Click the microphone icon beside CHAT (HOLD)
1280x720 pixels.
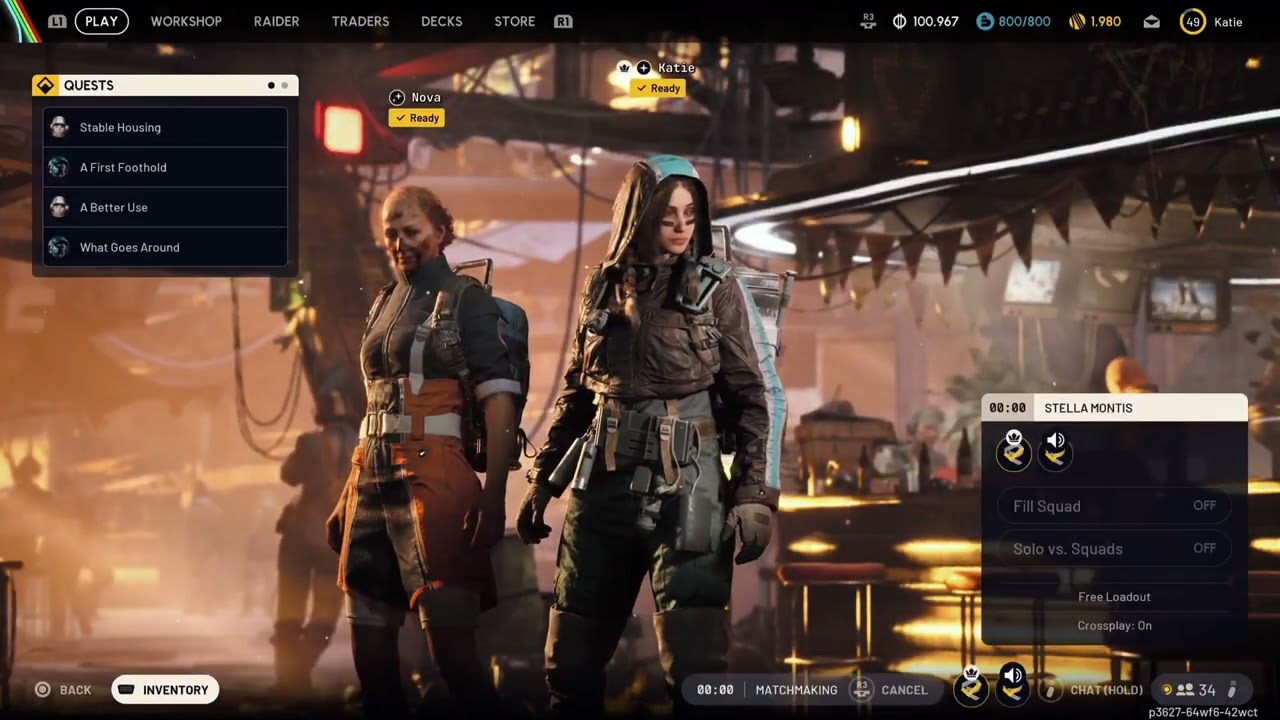[1050, 690]
